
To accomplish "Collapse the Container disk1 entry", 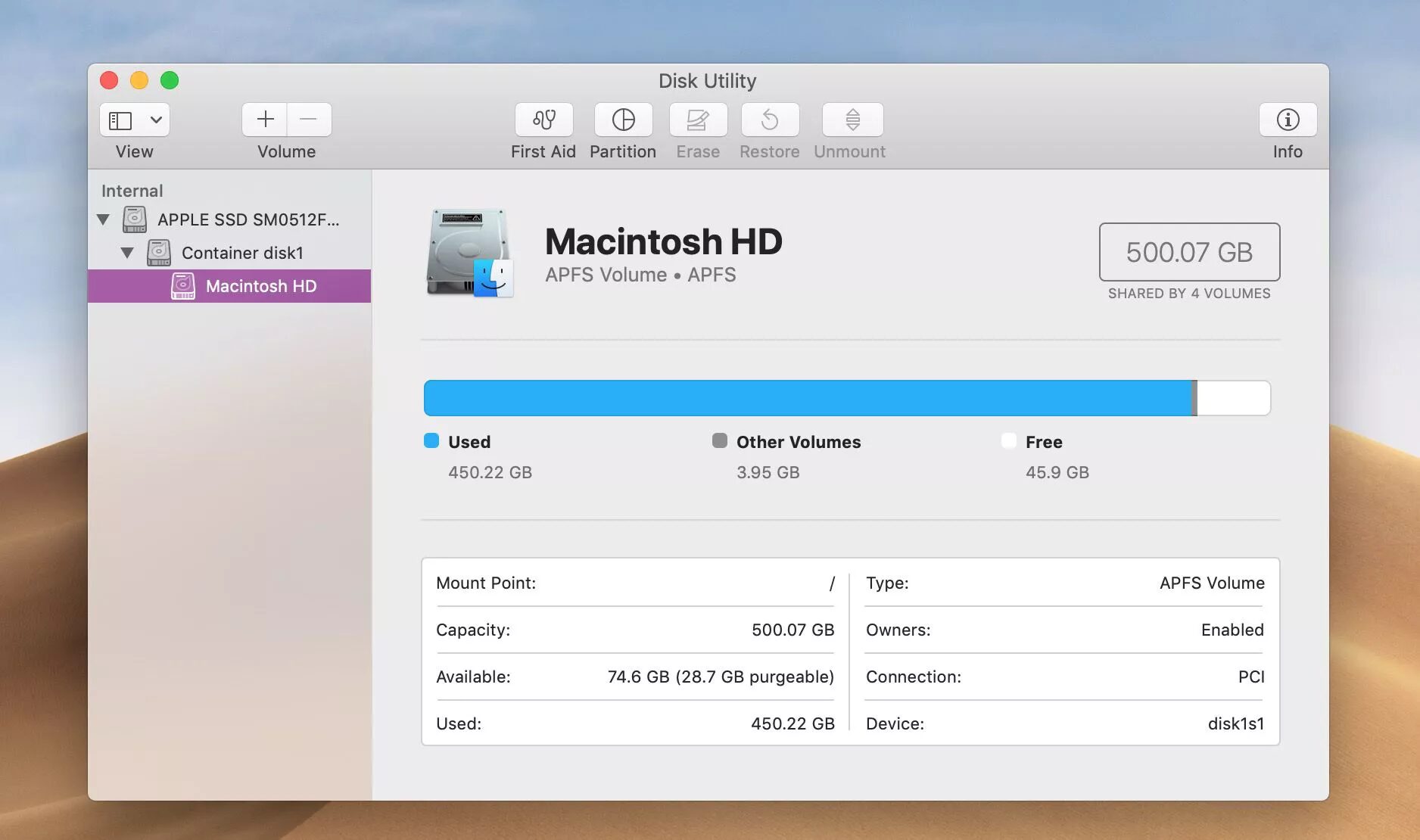I will click(x=127, y=253).
